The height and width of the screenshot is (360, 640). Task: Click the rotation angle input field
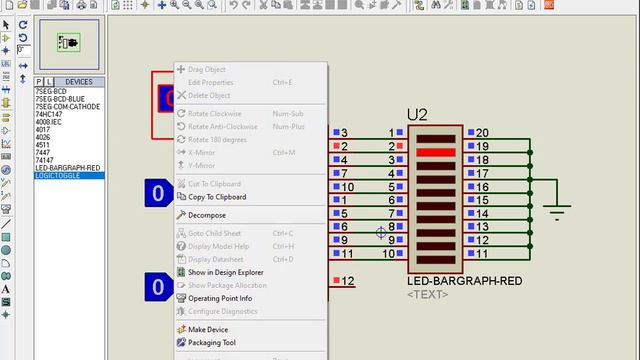[x=24, y=50]
